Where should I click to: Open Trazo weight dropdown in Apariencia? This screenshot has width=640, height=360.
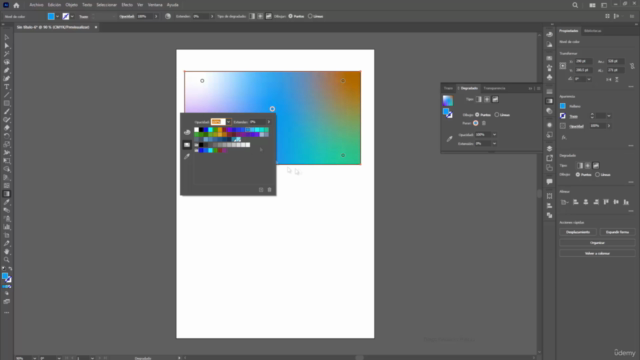point(609,116)
